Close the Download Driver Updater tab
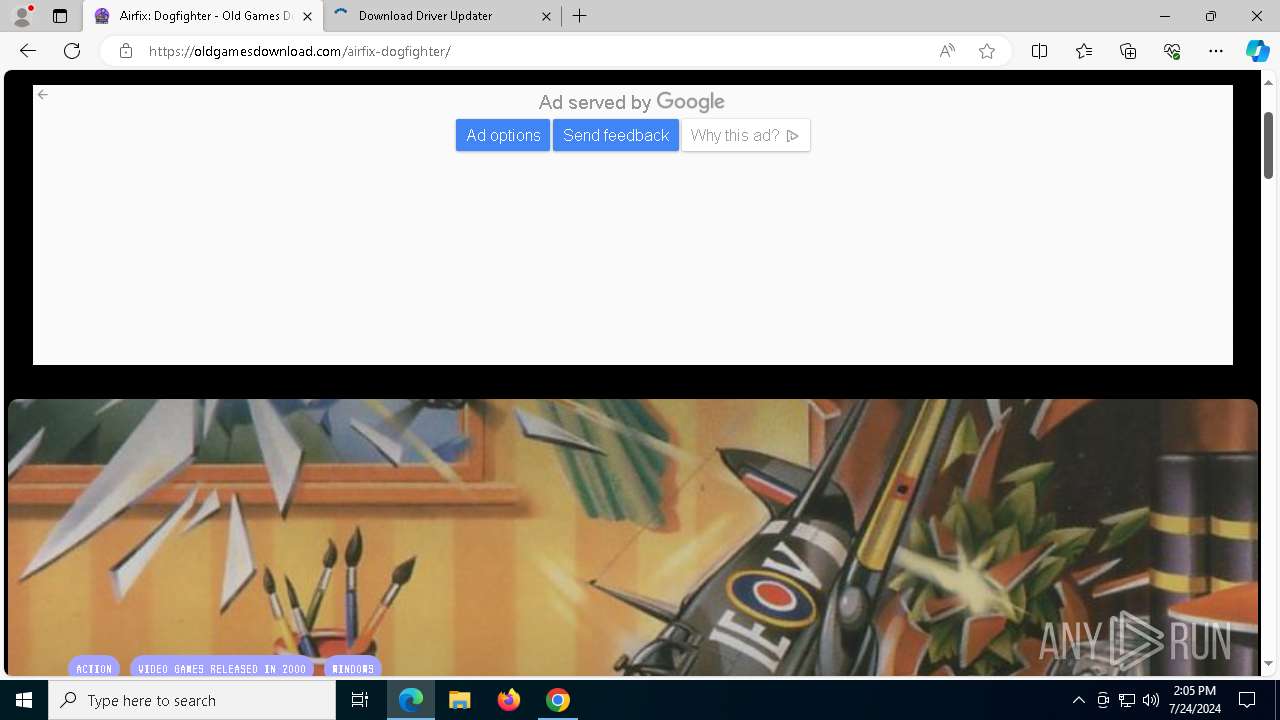The image size is (1280, 720). click(x=546, y=16)
